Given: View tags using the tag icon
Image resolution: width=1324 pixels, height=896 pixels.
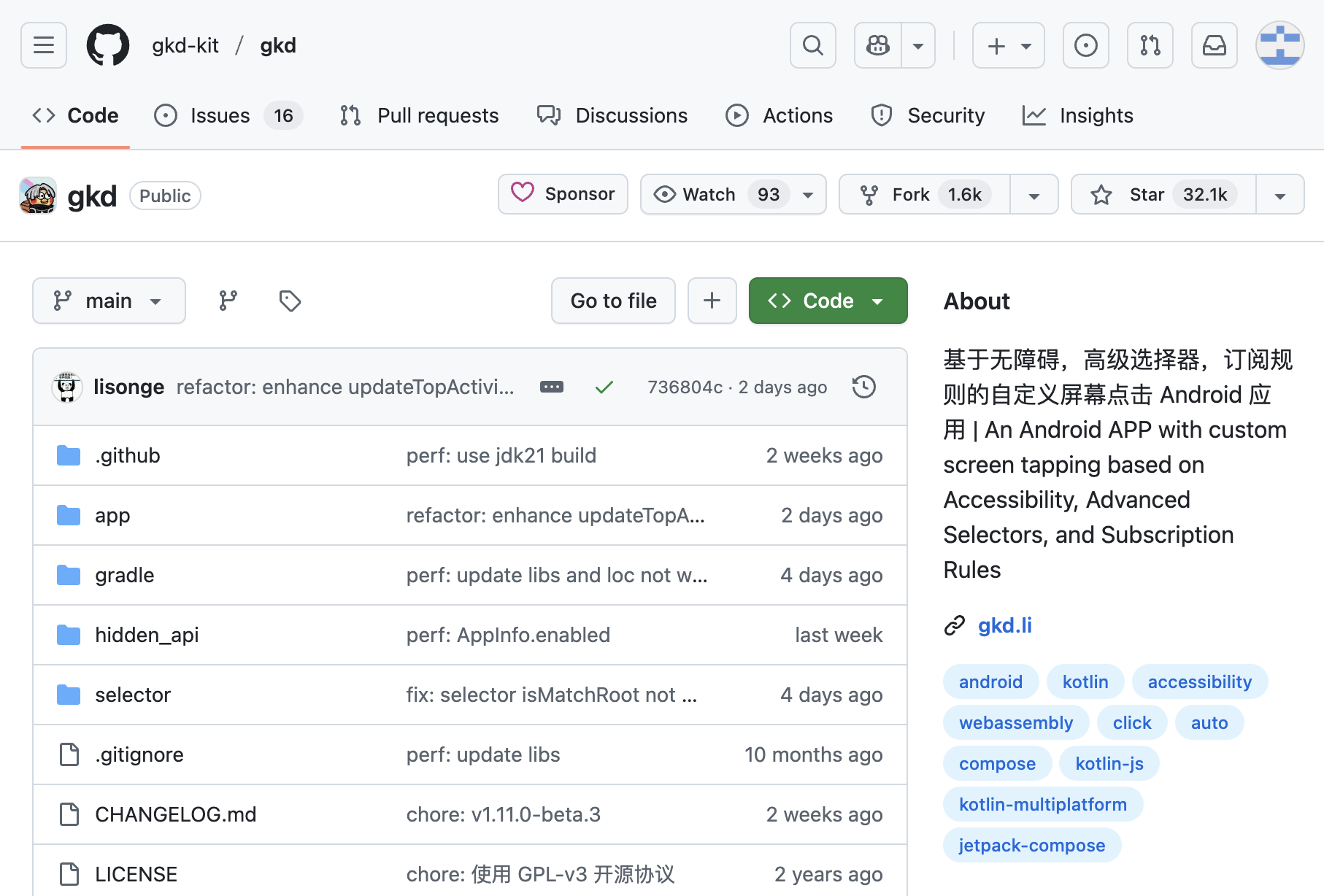Looking at the screenshot, I should tap(290, 301).
